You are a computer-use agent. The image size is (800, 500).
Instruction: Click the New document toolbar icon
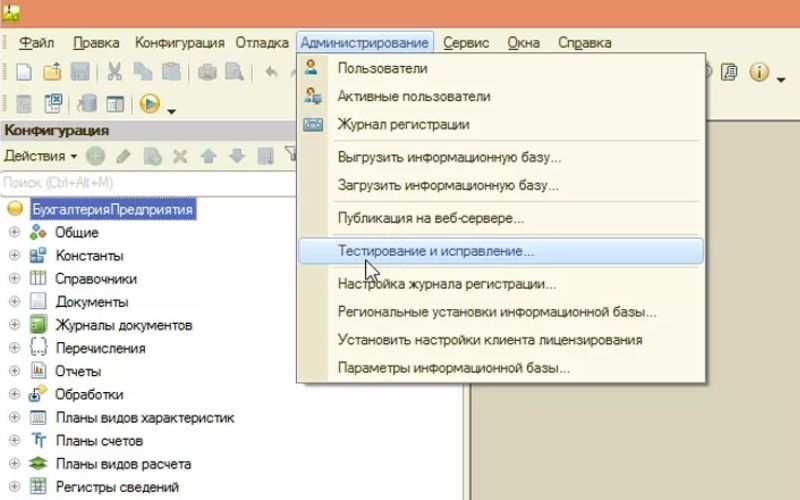pos(23,72)
